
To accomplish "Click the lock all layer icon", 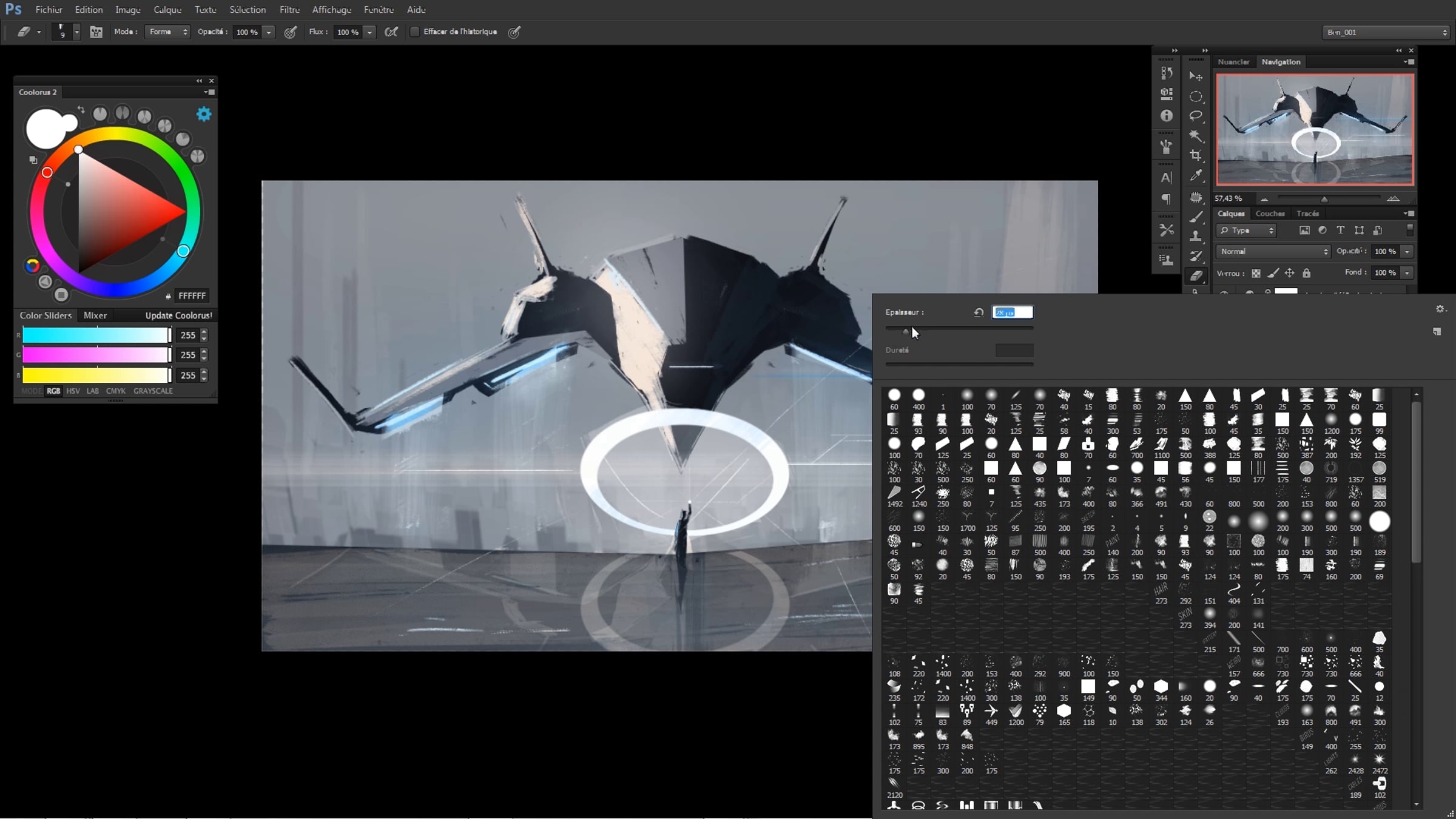I will click(x=1306, y=273).
